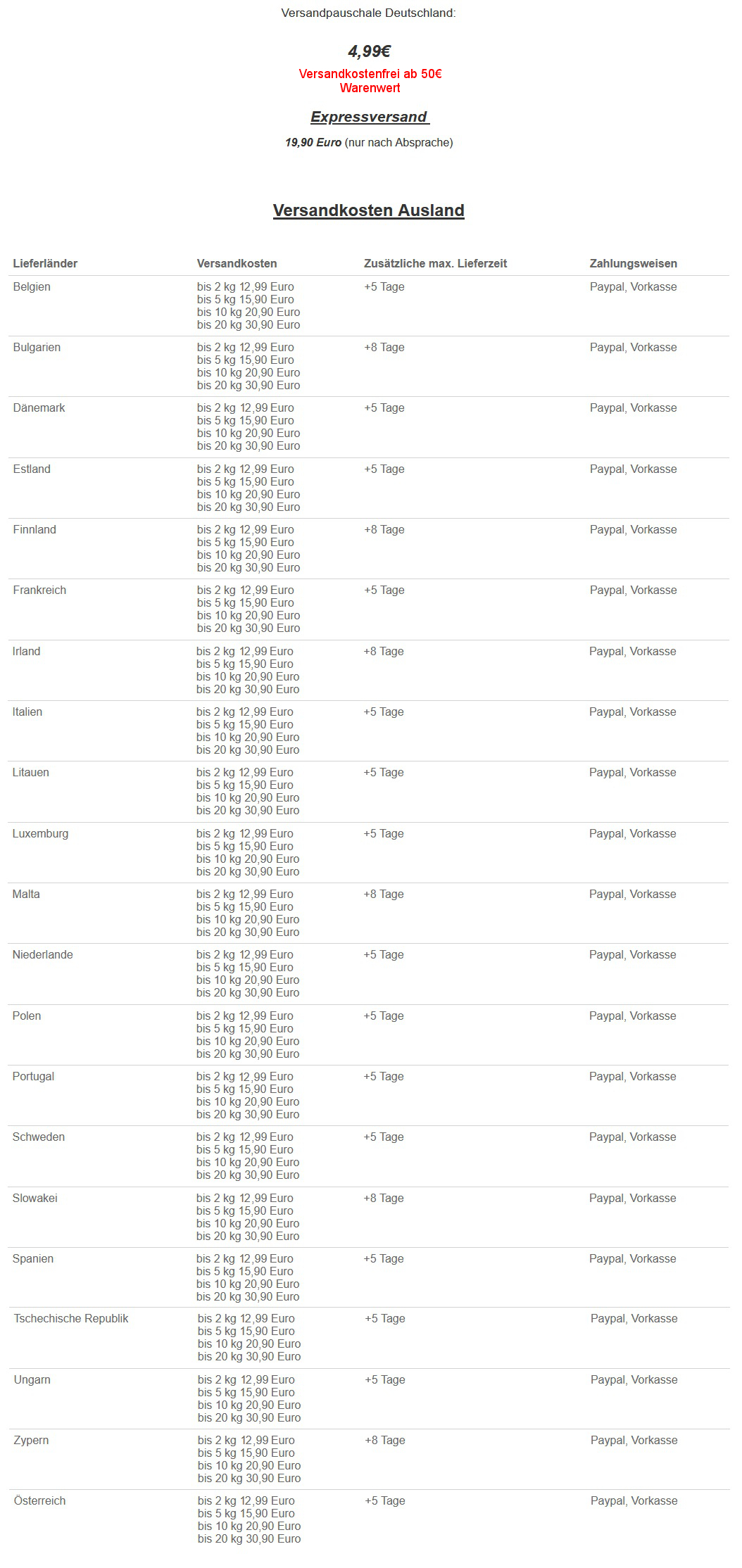
Task: Click the Zypern country entry
Action: tap(31, 1441)
